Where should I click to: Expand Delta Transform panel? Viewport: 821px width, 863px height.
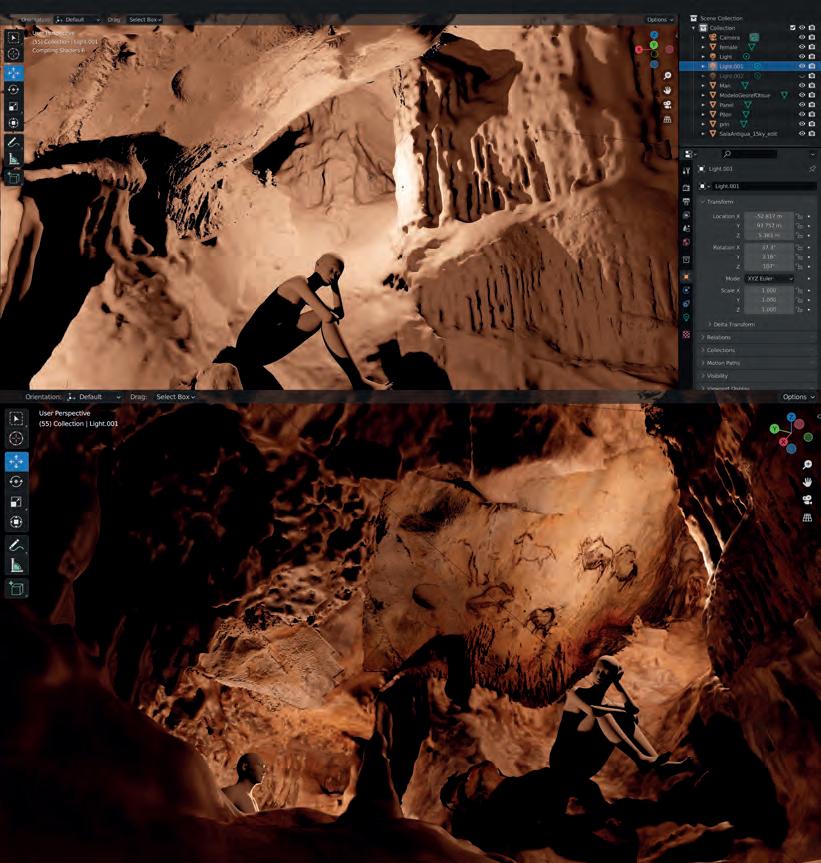point(734,324)
